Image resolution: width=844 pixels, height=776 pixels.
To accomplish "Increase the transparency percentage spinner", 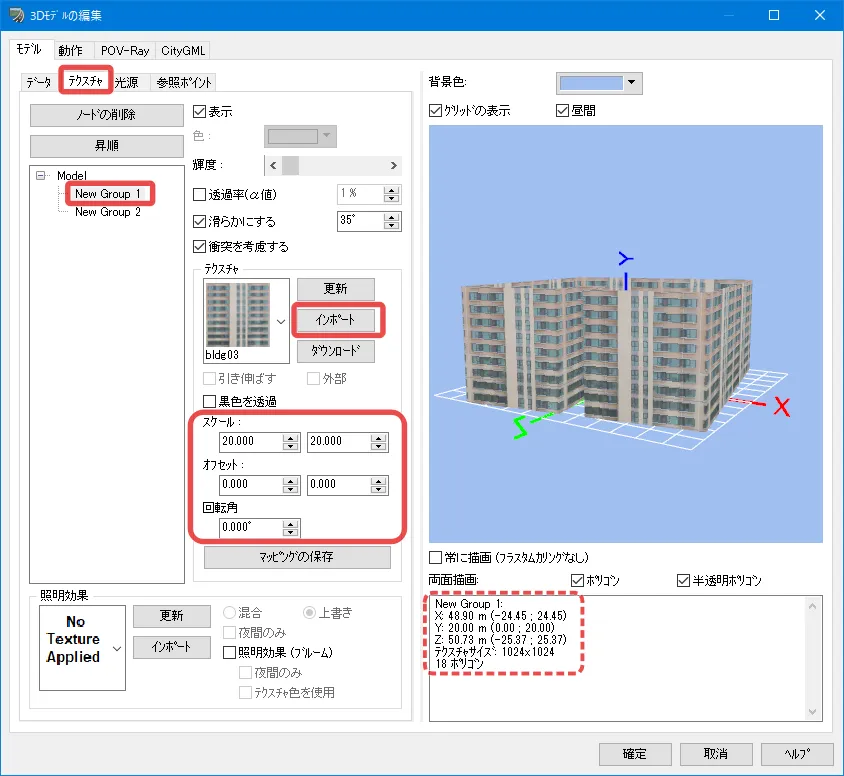I will tap(392, 188).
